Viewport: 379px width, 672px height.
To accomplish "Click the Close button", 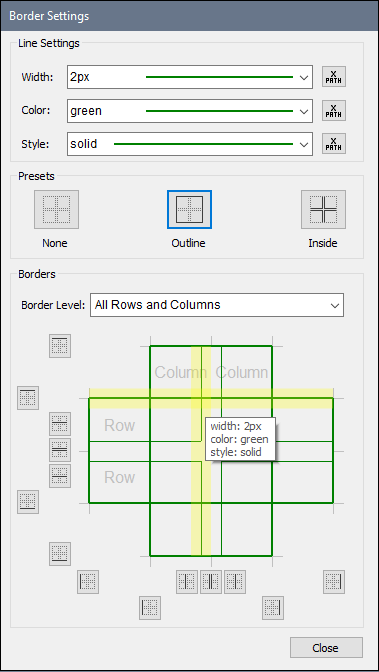I will (326, 647).
